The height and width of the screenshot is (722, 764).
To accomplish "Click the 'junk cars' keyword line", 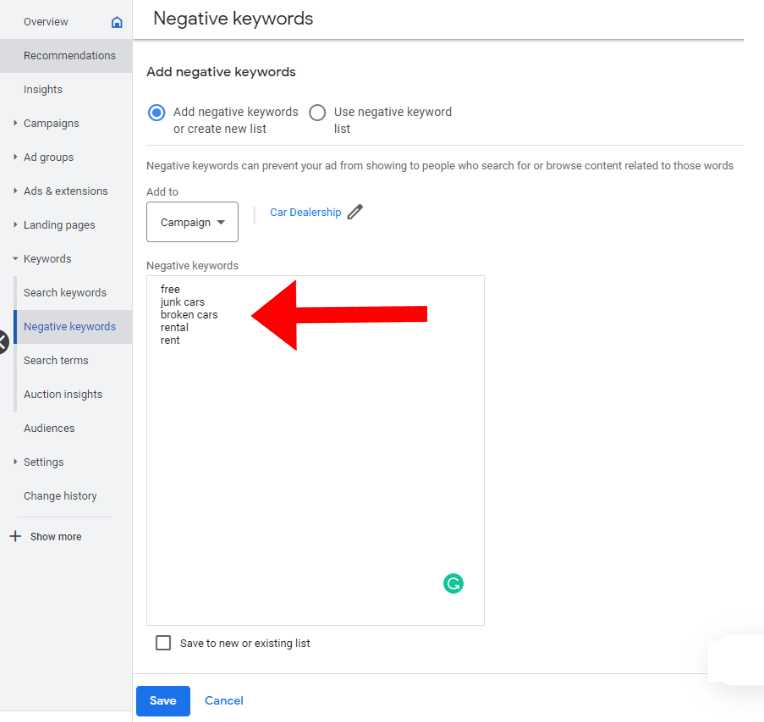I will coord(182,302).
